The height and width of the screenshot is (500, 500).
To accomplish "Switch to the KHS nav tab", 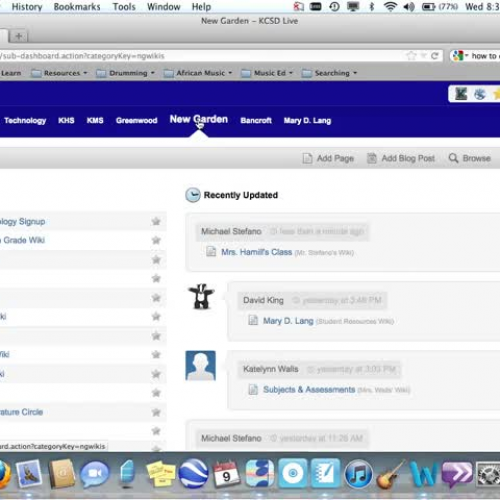I will tap(66, 121).
